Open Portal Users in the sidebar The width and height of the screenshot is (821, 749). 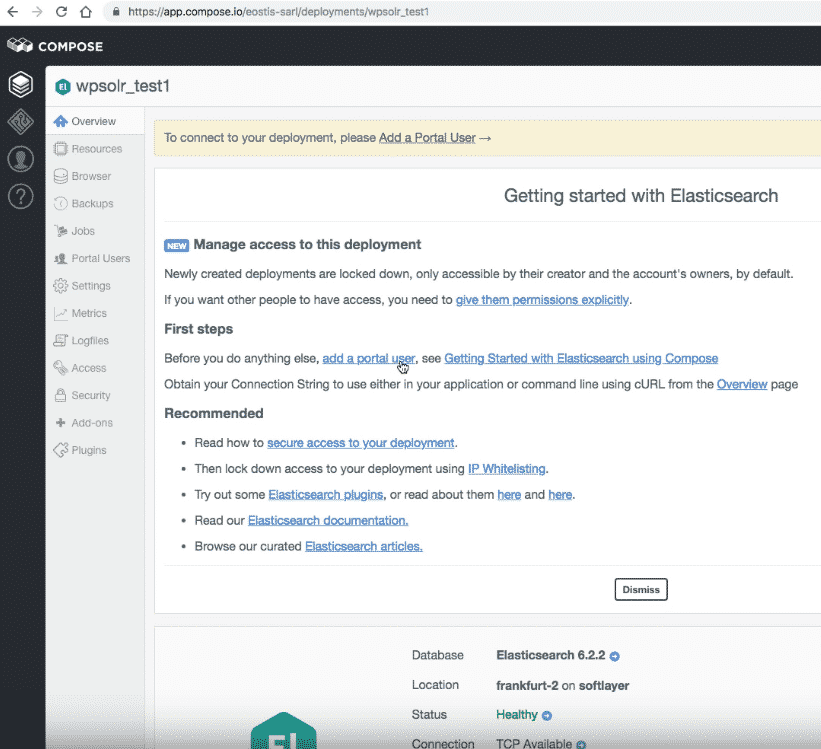pos(95,258)
